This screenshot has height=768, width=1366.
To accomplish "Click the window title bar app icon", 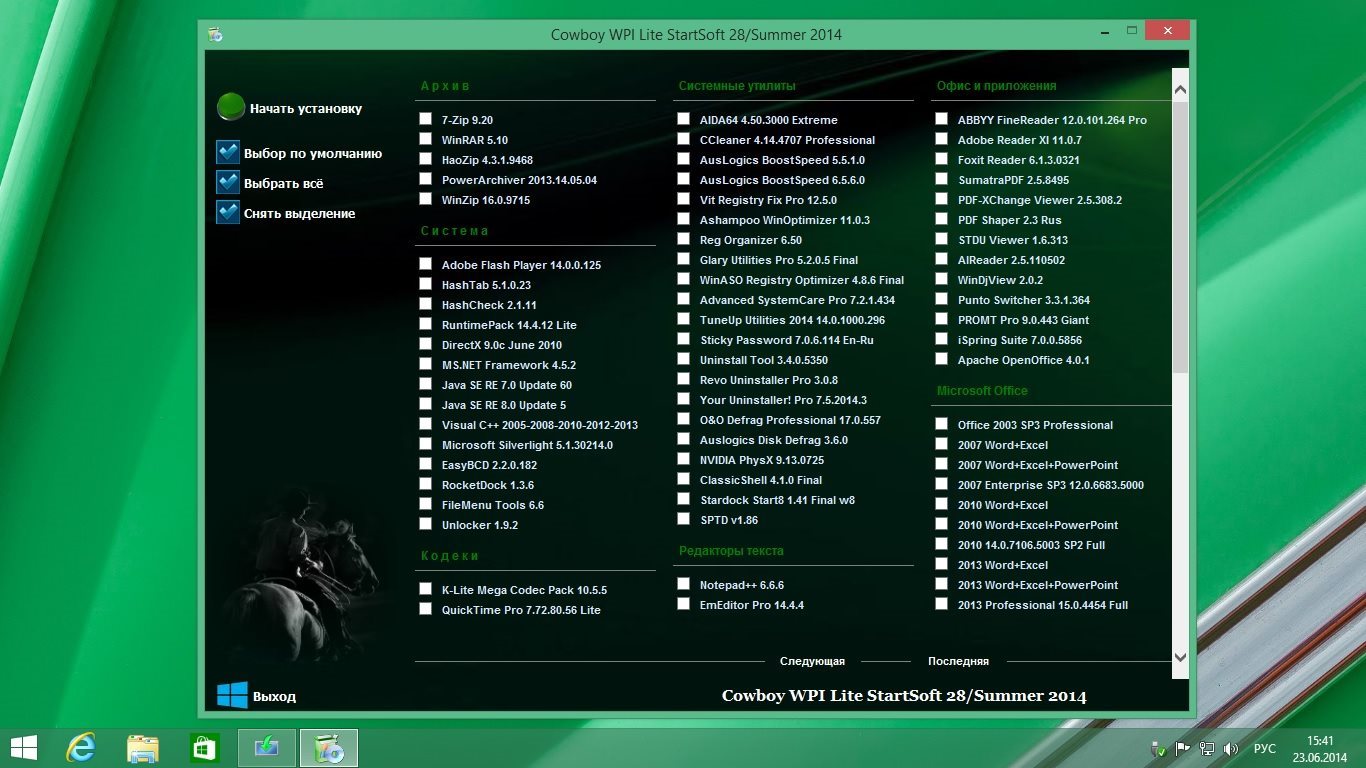I will pos(214,34).
